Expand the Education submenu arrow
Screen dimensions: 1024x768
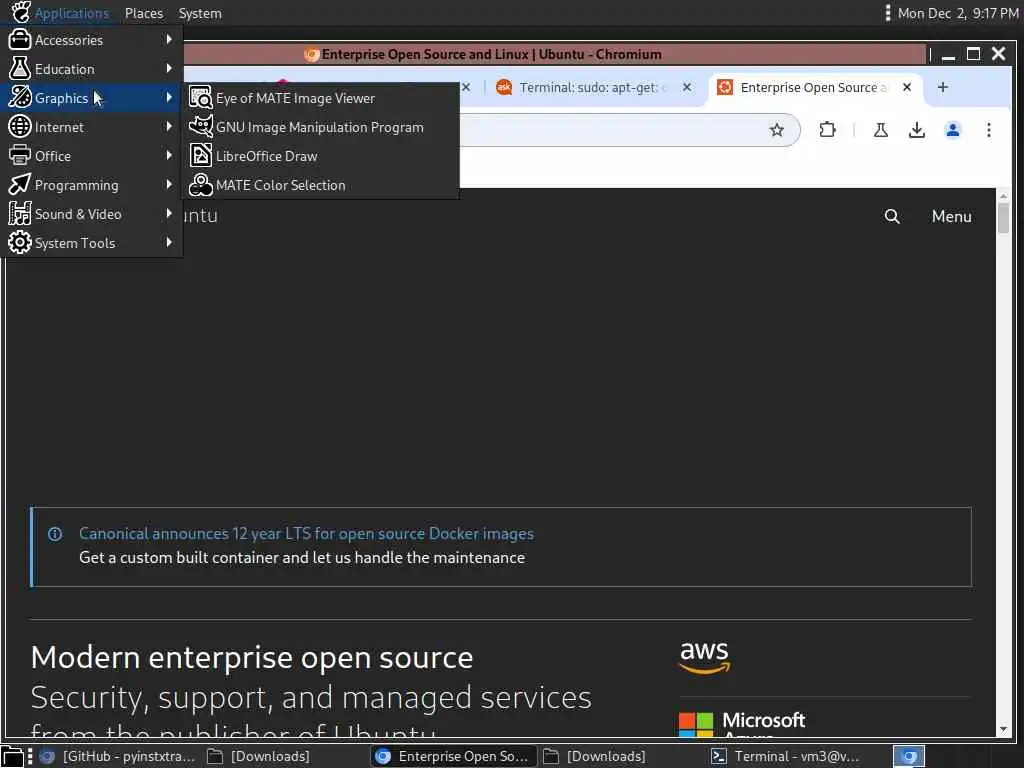(x=169, y=68)
